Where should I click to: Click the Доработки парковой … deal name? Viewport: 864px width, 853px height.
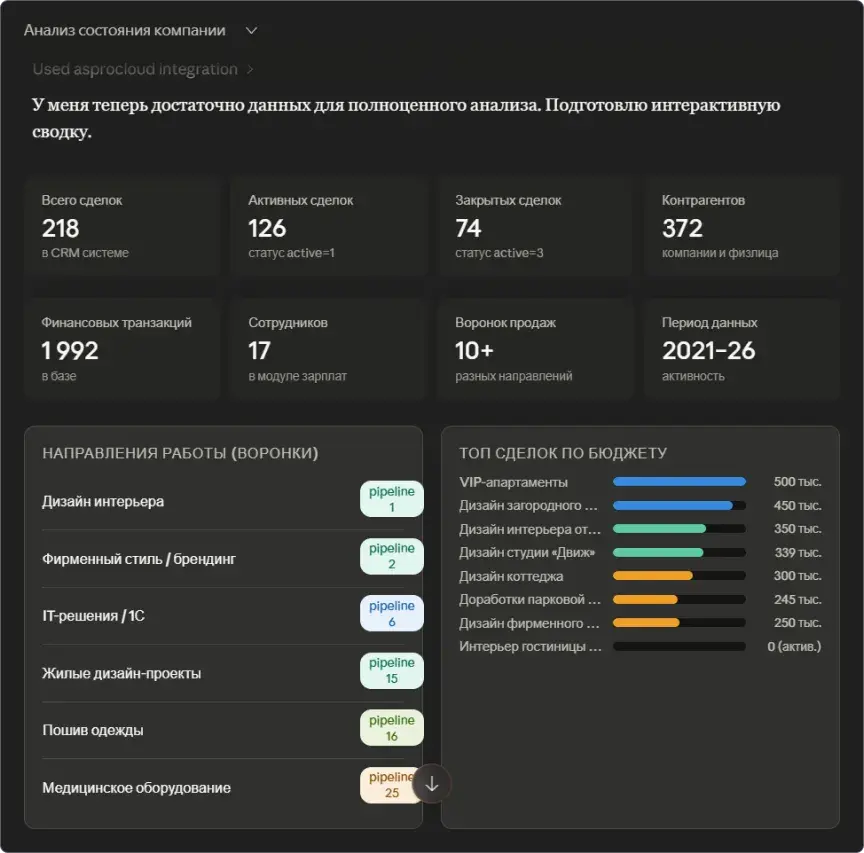[x=530, y=600]
